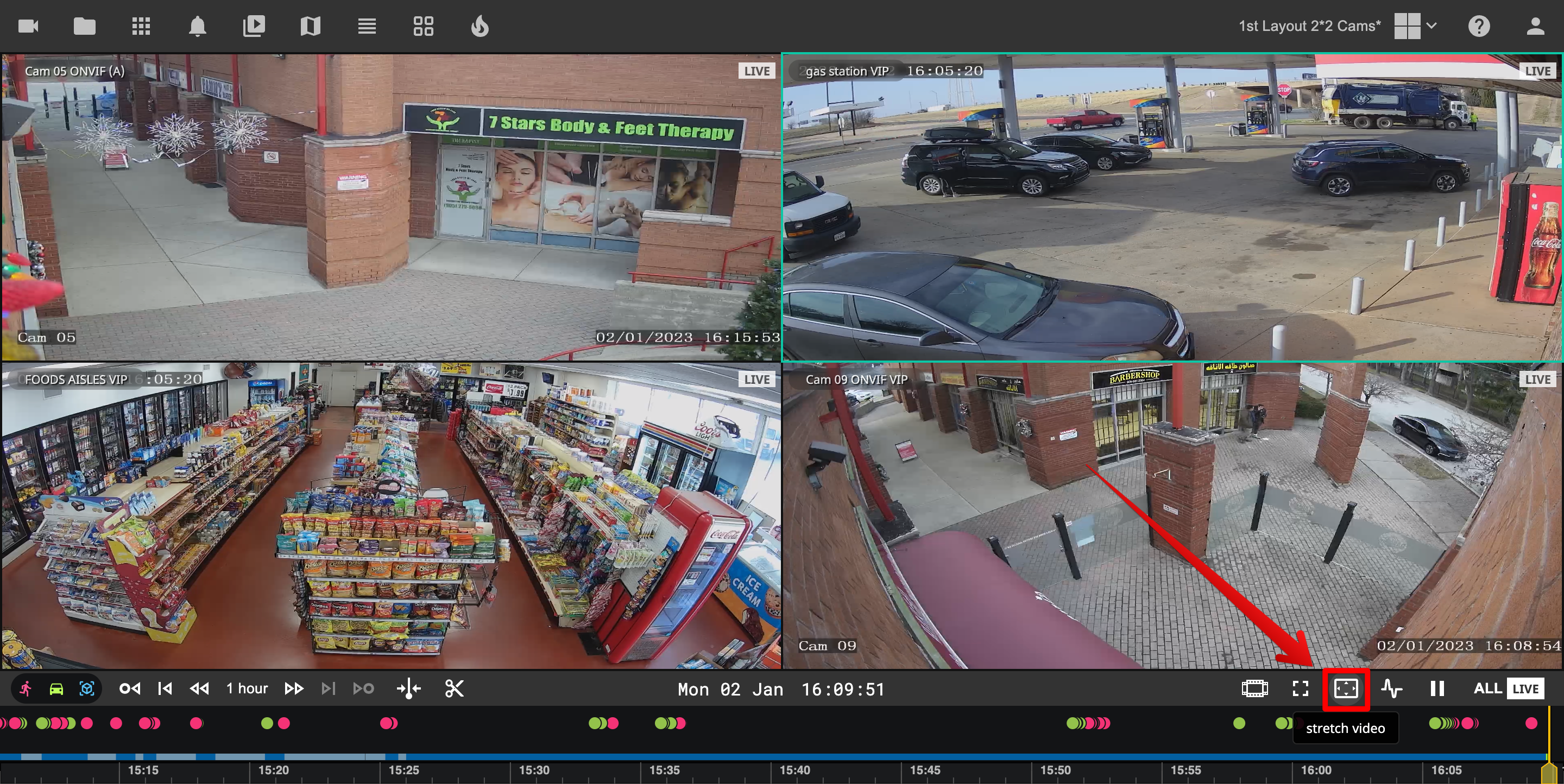Open the map view icon

[310, 26]
